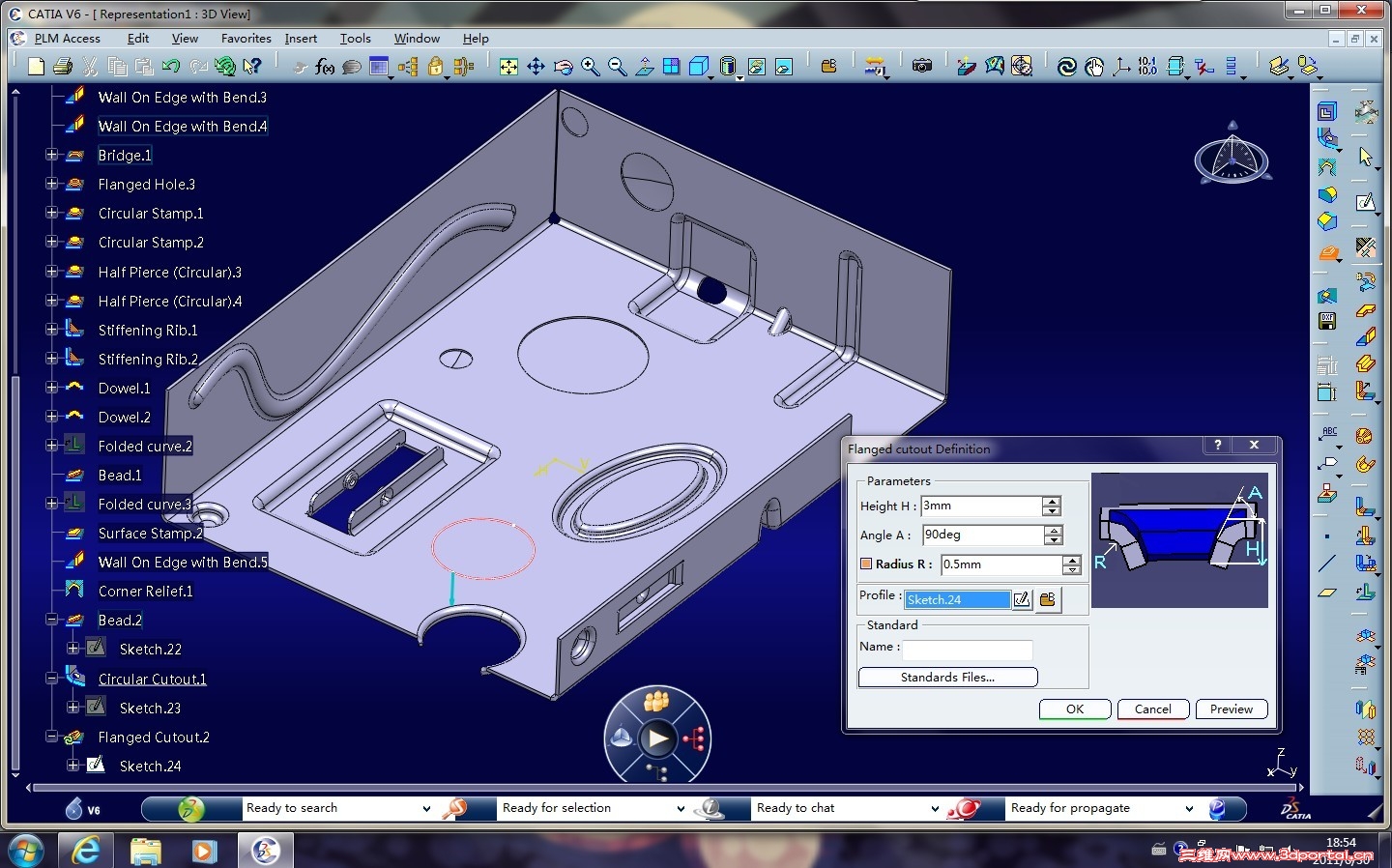Increase Height H with the up stepper
The height and width of the screenshot is (868, 1392).
click(x=1052, y=501)
